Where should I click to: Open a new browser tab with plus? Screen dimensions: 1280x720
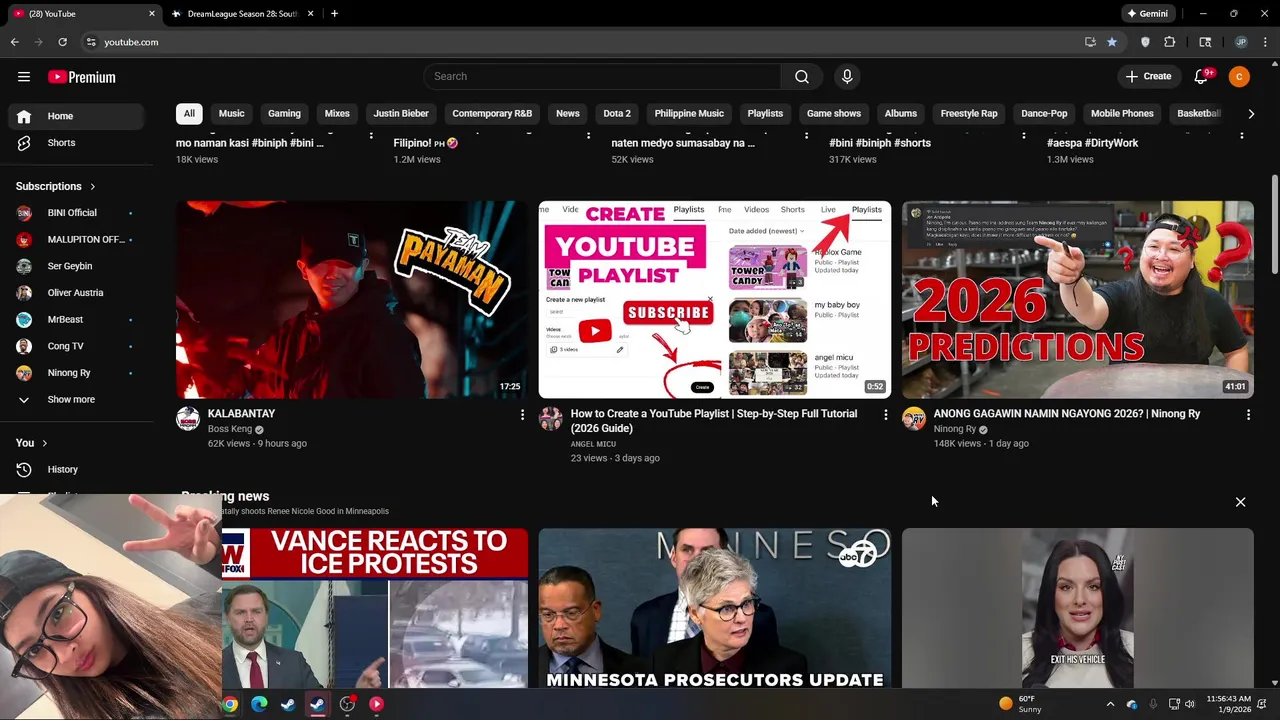(x=334, y=14)
